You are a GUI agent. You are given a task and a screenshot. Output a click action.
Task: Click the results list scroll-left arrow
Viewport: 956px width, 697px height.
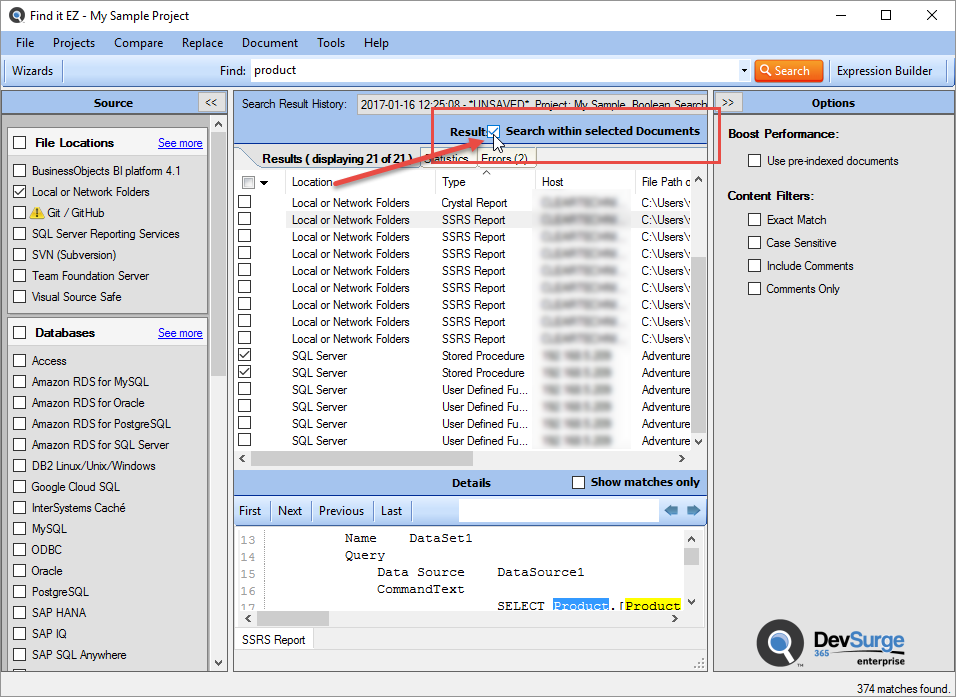point(243,458)
